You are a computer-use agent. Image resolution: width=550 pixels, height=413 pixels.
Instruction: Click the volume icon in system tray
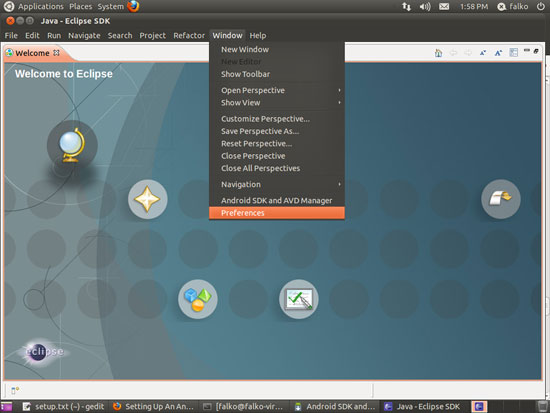pyautogui.click(x=425, y=7)
